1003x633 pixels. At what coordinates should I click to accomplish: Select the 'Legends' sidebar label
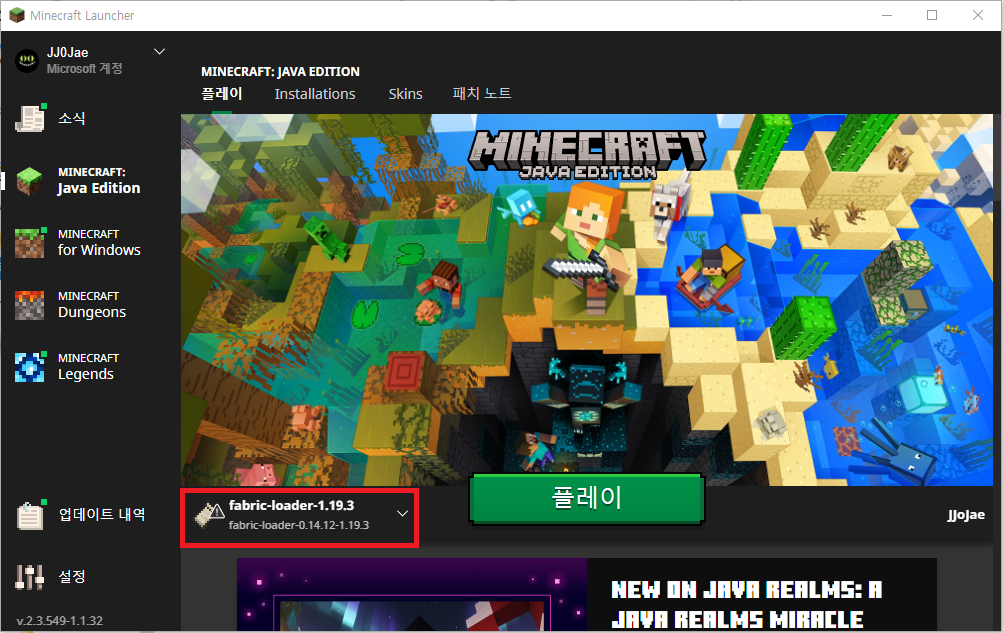point(86,374)
